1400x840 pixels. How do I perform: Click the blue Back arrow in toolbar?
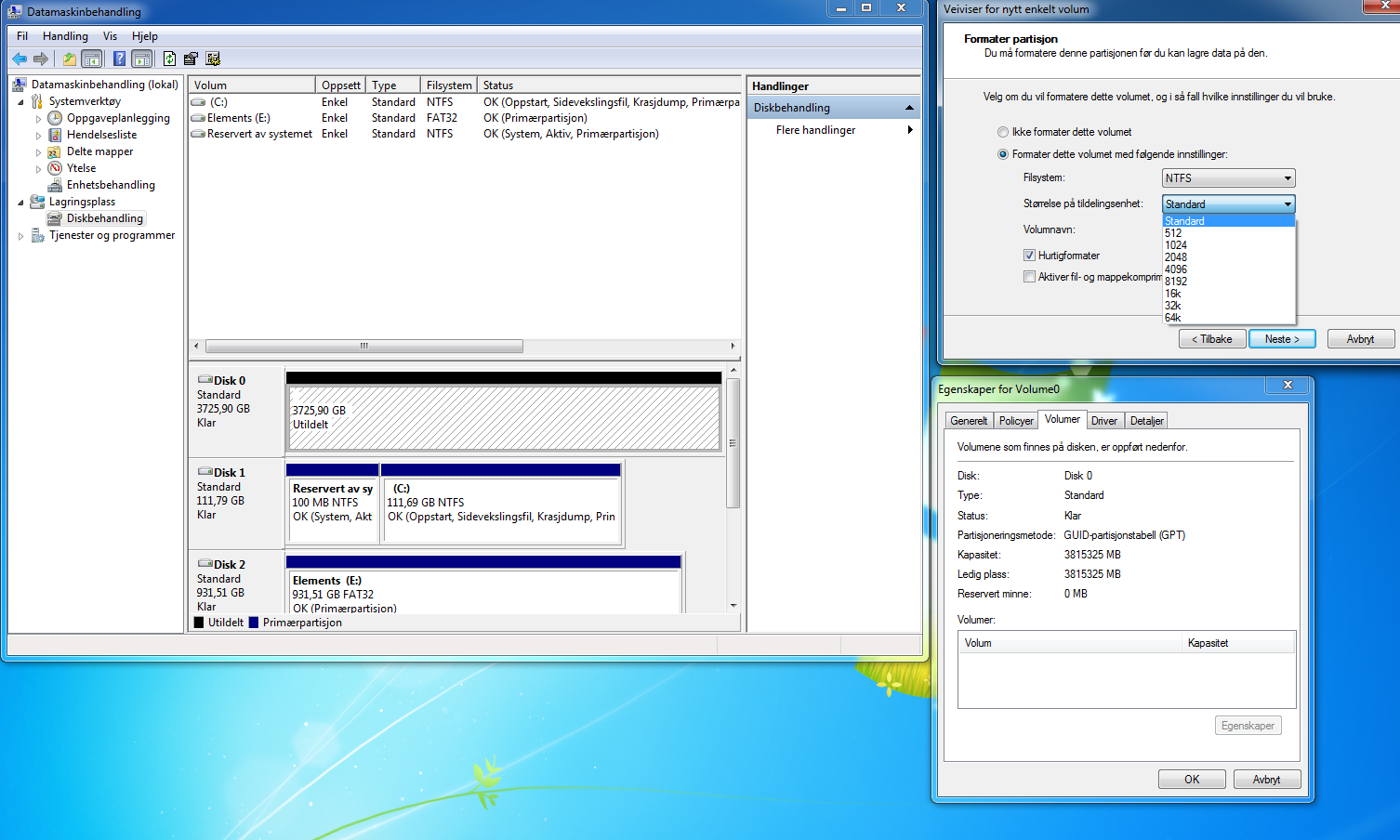click(20, 59)
